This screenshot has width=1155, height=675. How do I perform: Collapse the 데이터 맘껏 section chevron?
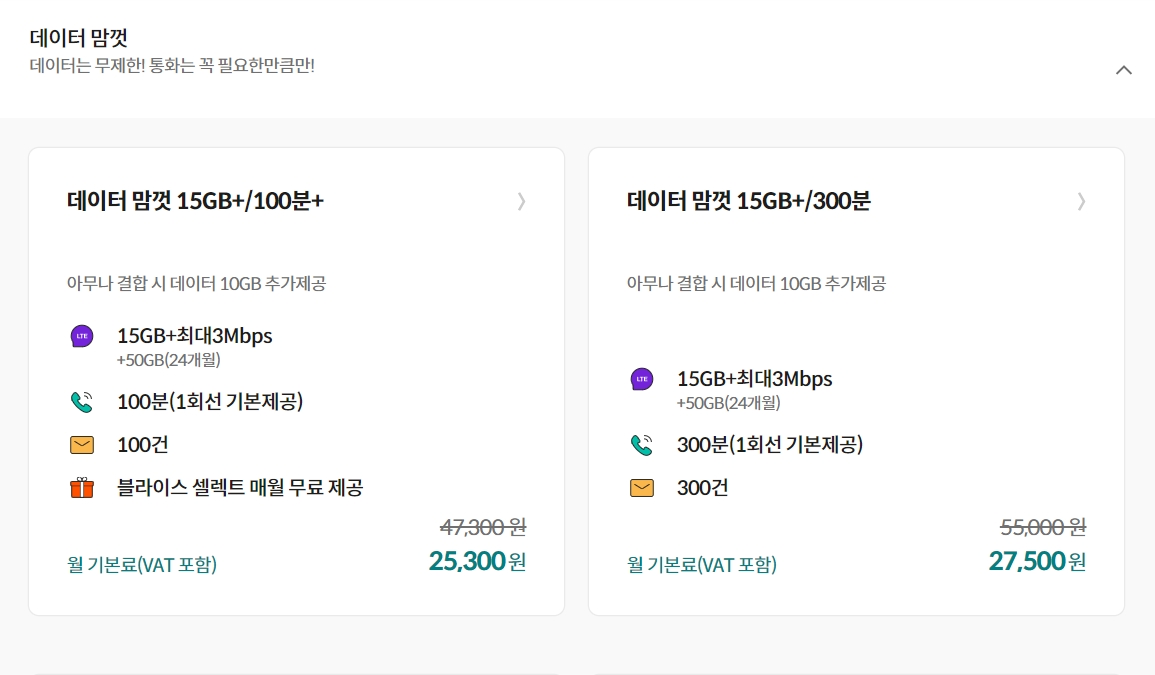1123,70
